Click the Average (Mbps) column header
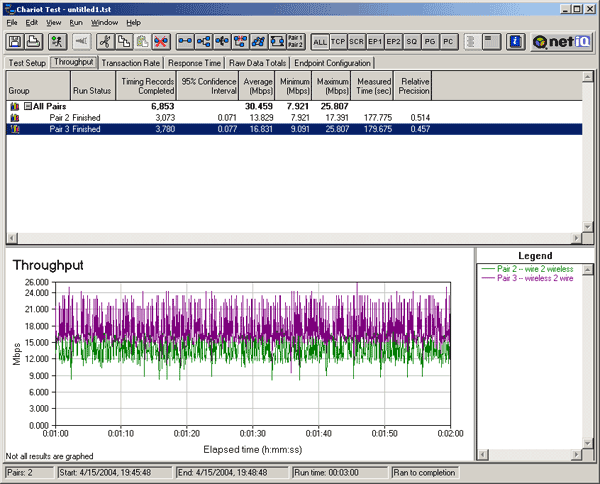Screen dimensions: 600x484 pyautogui.click(x=258, y=86)
